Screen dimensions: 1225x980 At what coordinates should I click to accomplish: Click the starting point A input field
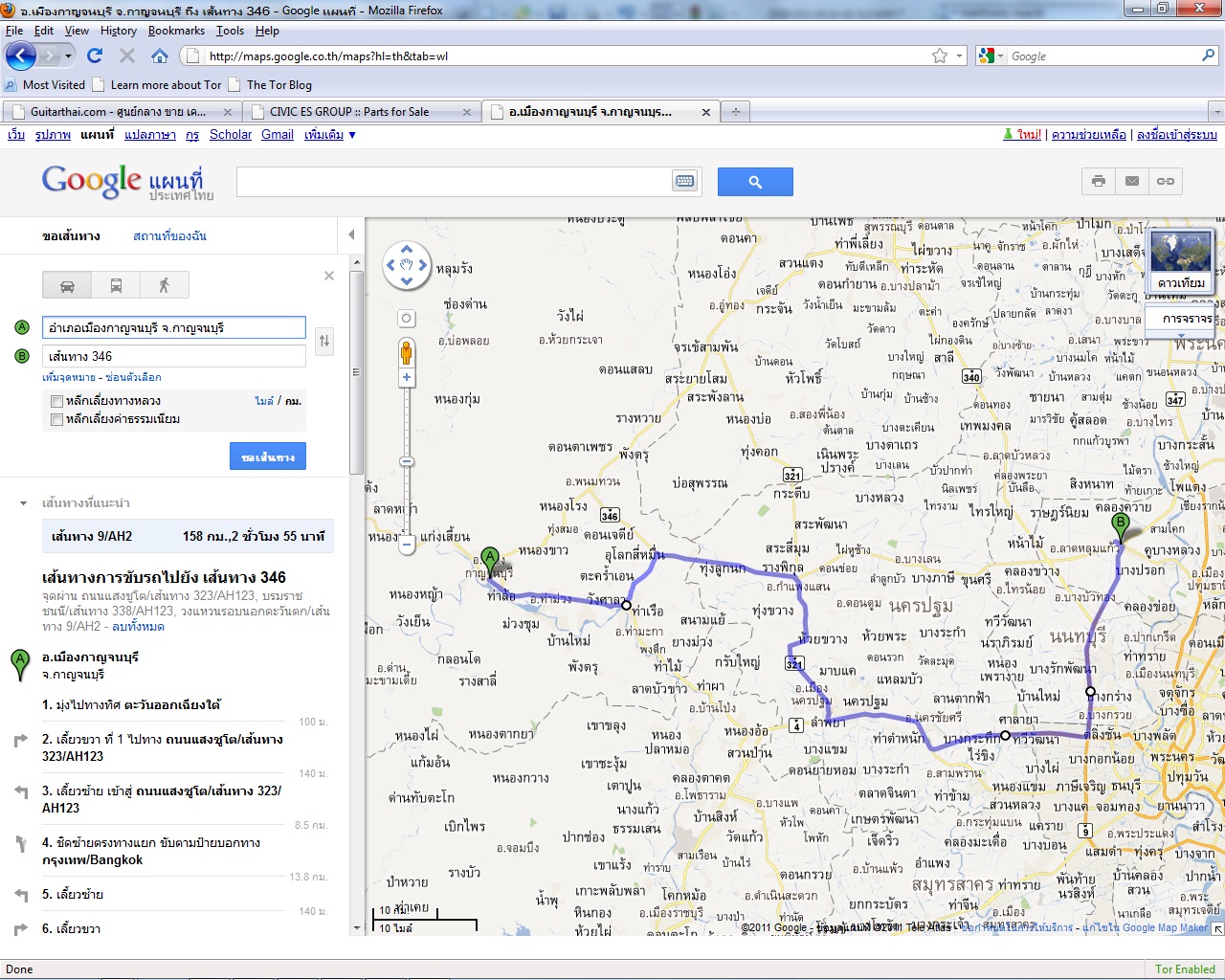pyautogui.click(x=174, y=327)
